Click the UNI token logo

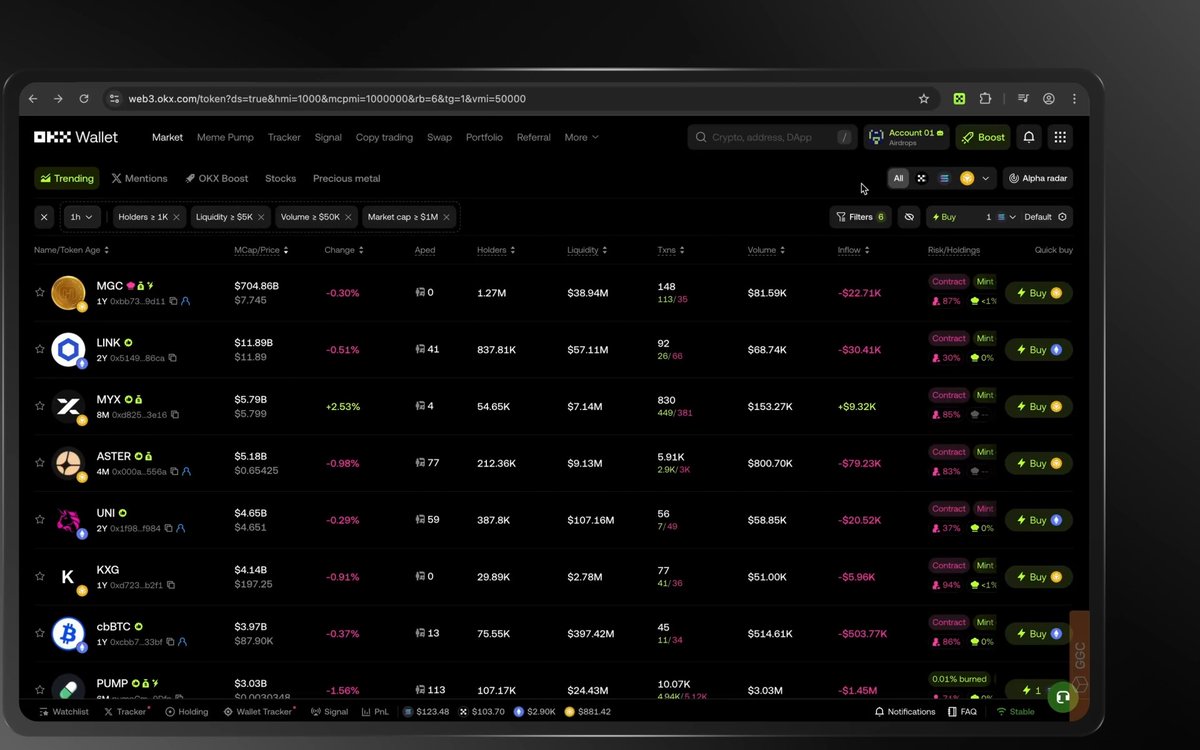[68, 520]
